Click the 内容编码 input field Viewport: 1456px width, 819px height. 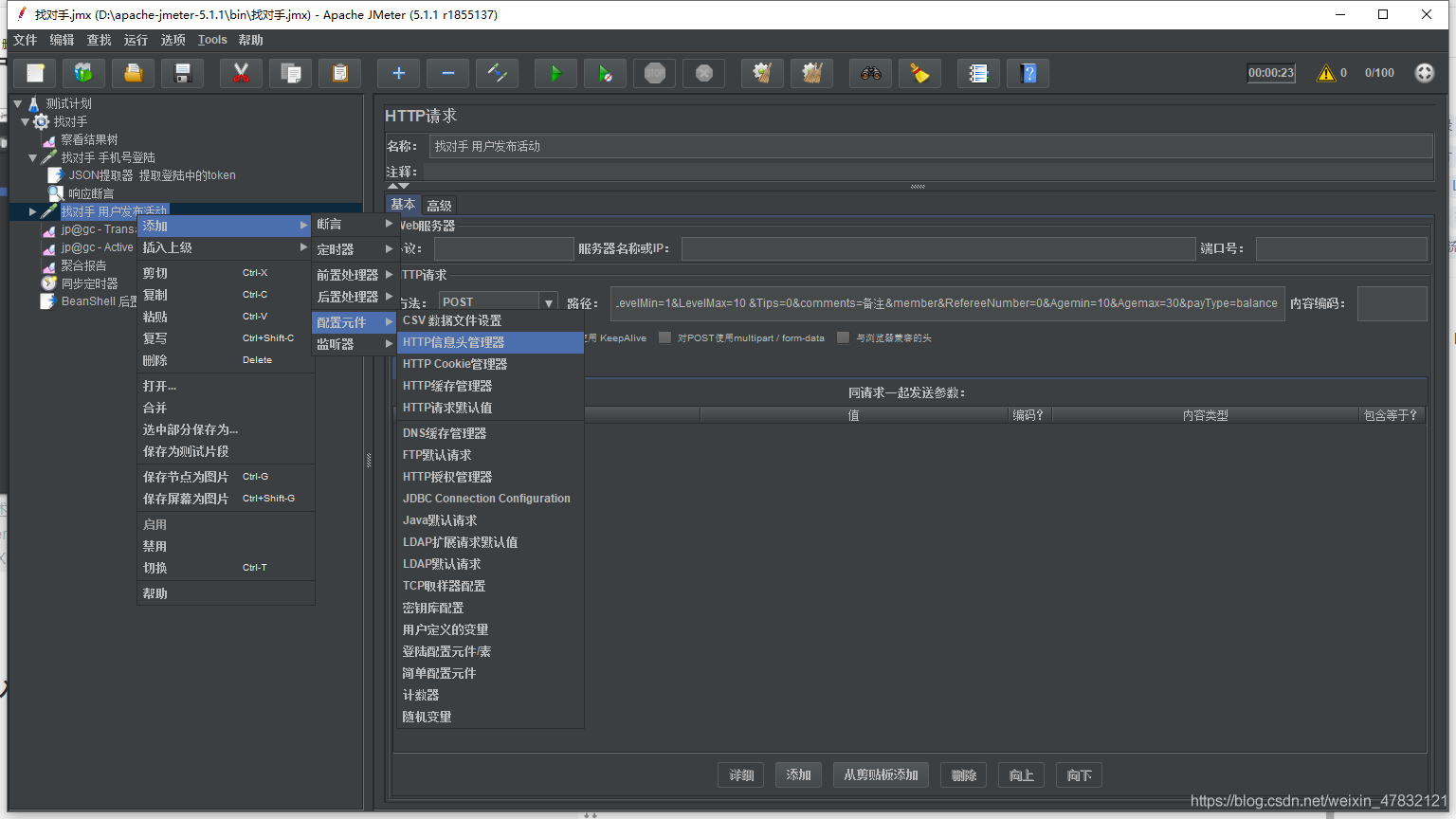(1392, 303)
